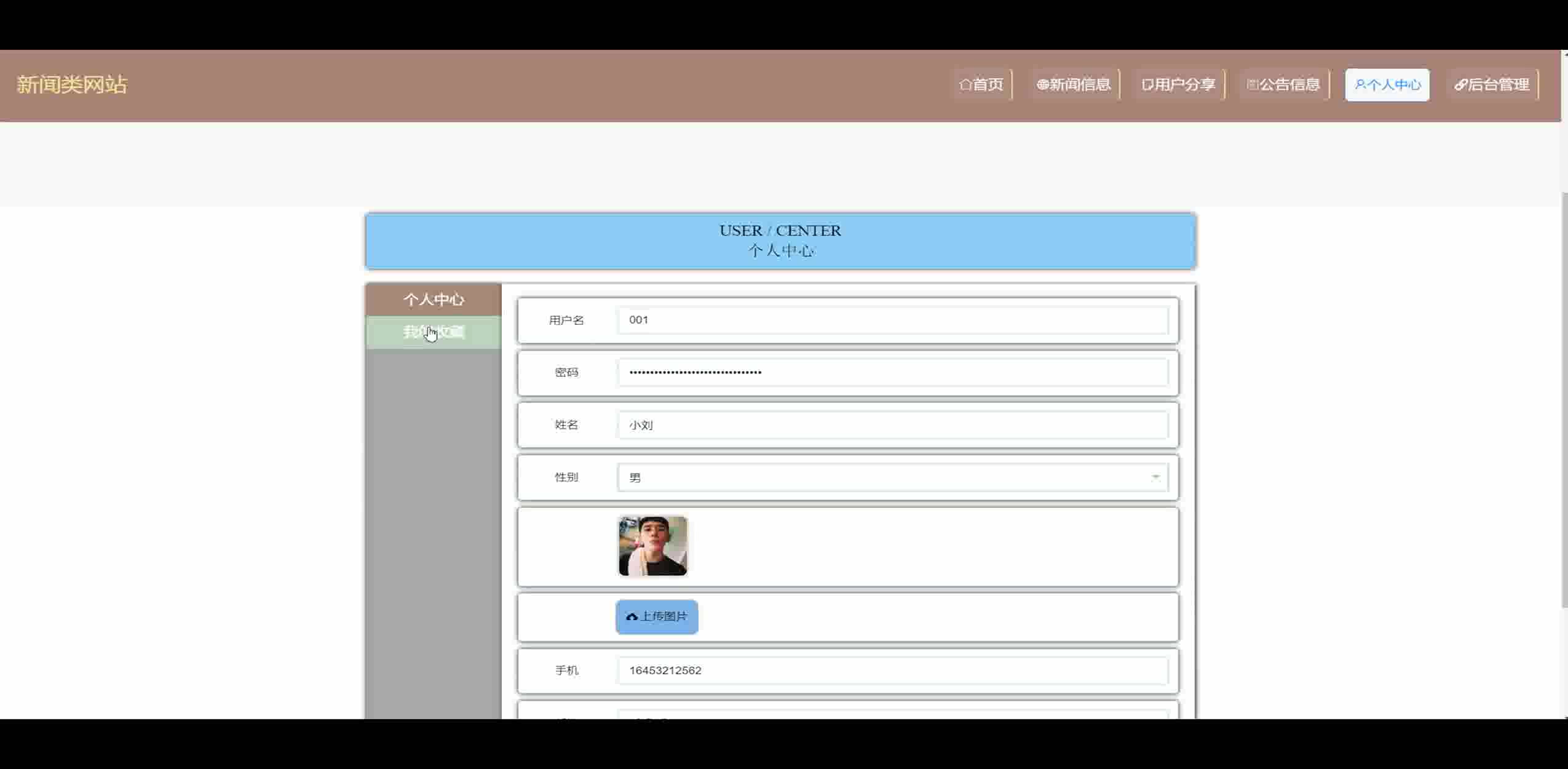
Task: Click the link icon beside 后台管理
Action: tap(1460, 85)
